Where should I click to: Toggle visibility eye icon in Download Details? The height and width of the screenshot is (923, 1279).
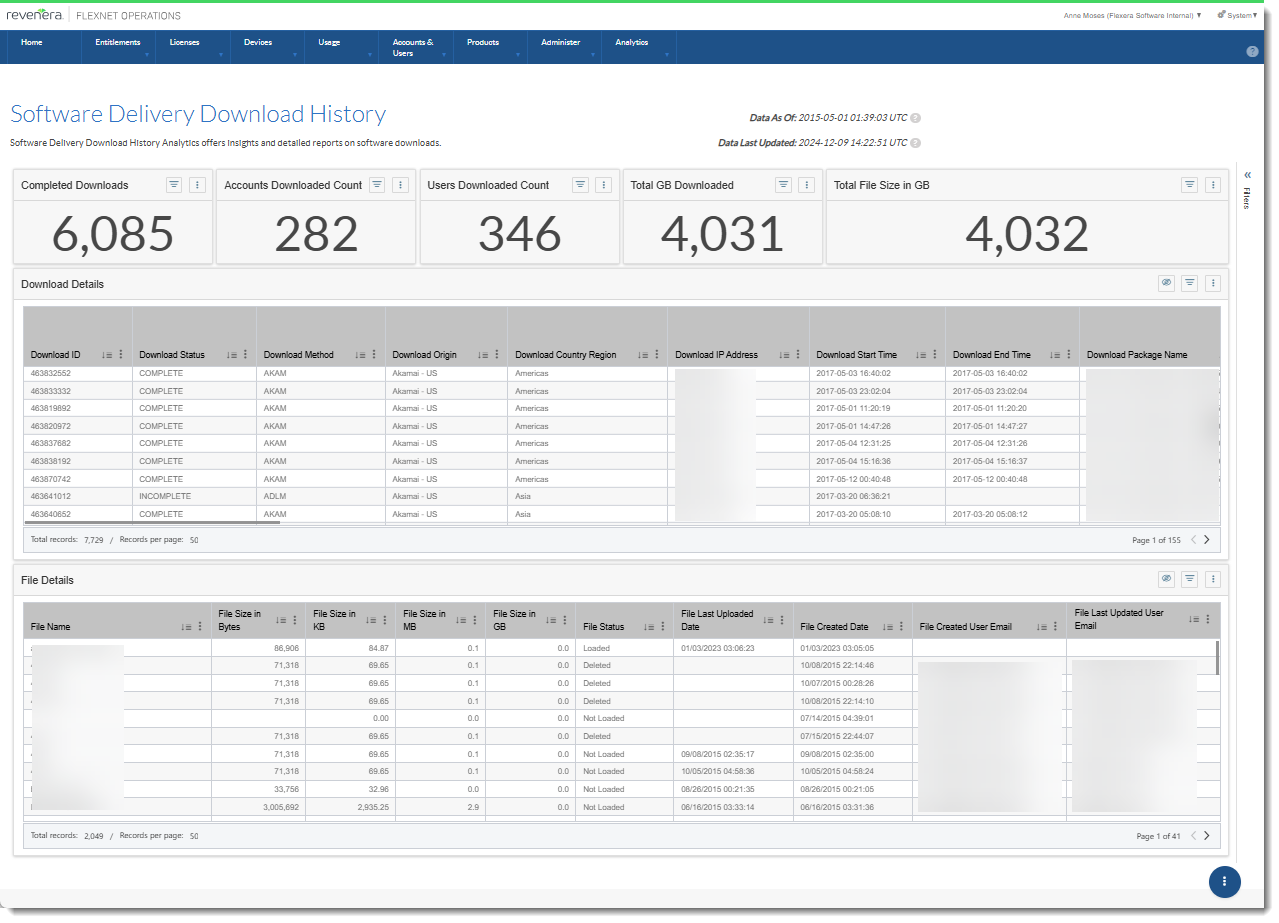1166,284
